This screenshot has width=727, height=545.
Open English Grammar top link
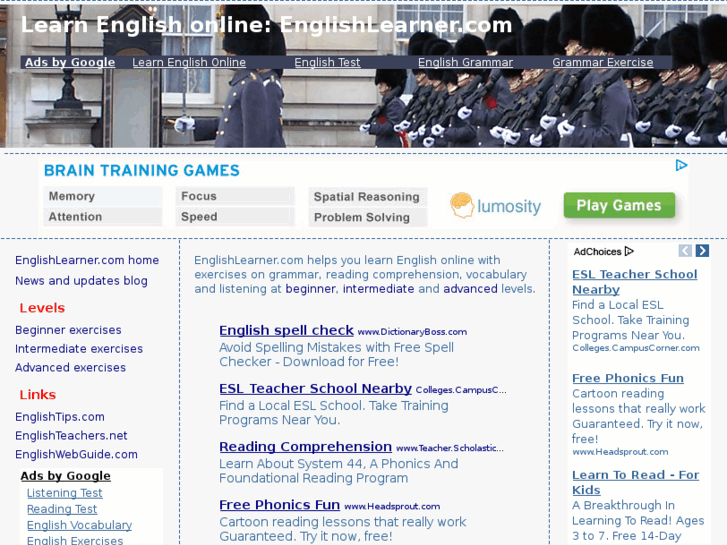[x=466, y=62]
